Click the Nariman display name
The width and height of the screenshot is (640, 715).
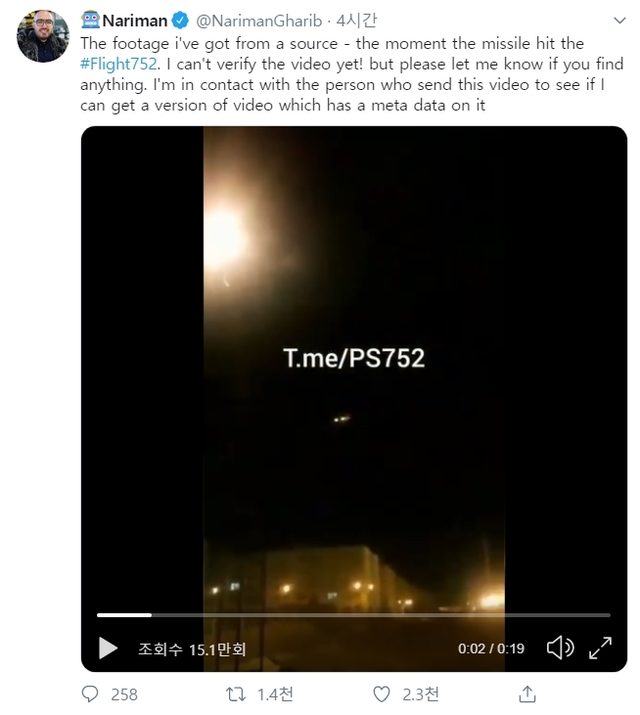point(135,21)
